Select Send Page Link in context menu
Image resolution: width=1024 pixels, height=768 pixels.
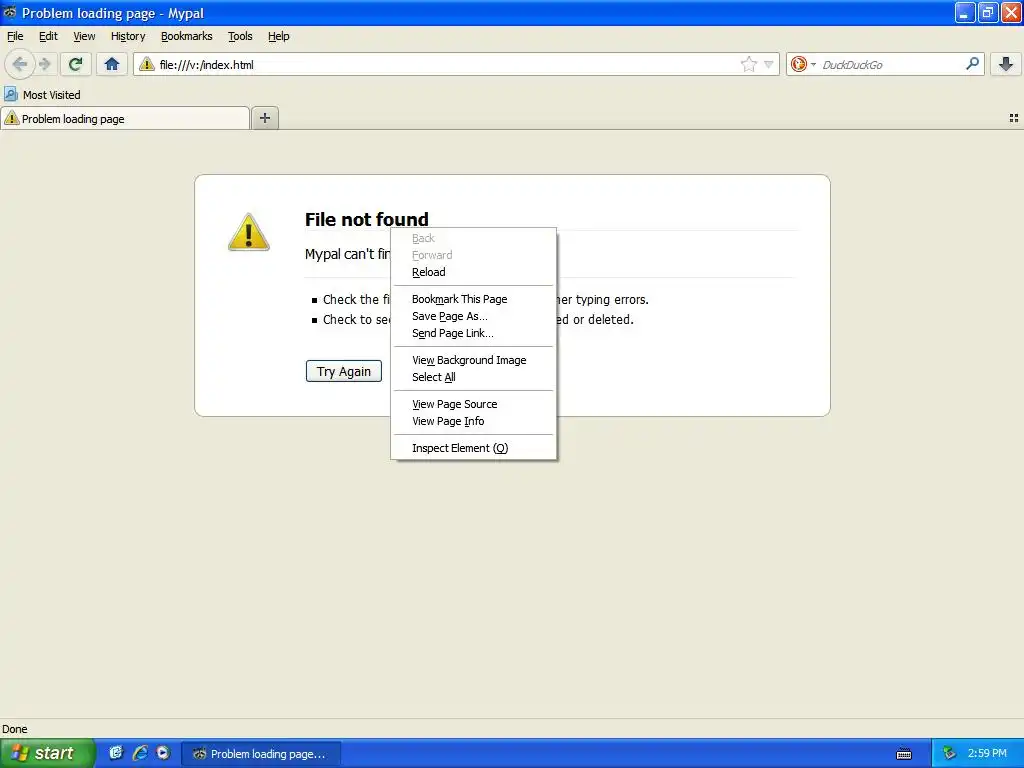(x=473, y=333)
